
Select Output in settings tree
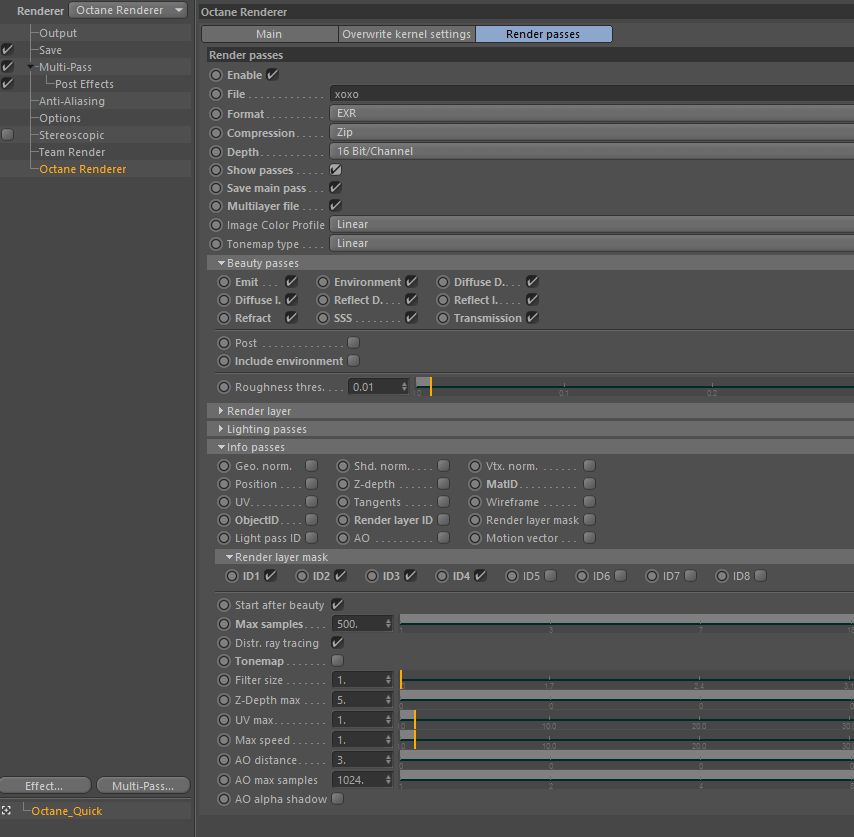tap(58, 33)
